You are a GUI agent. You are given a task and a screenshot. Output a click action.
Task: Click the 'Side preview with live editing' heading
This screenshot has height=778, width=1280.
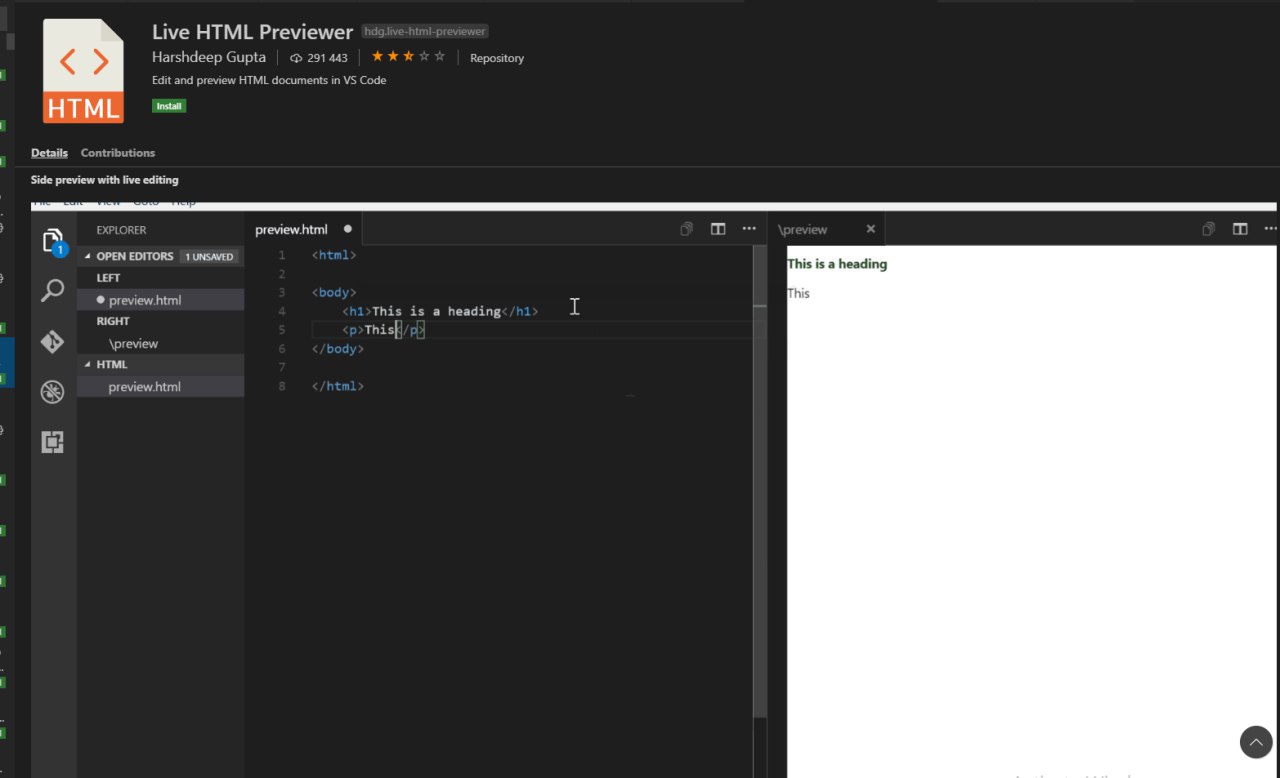point(105,180)
